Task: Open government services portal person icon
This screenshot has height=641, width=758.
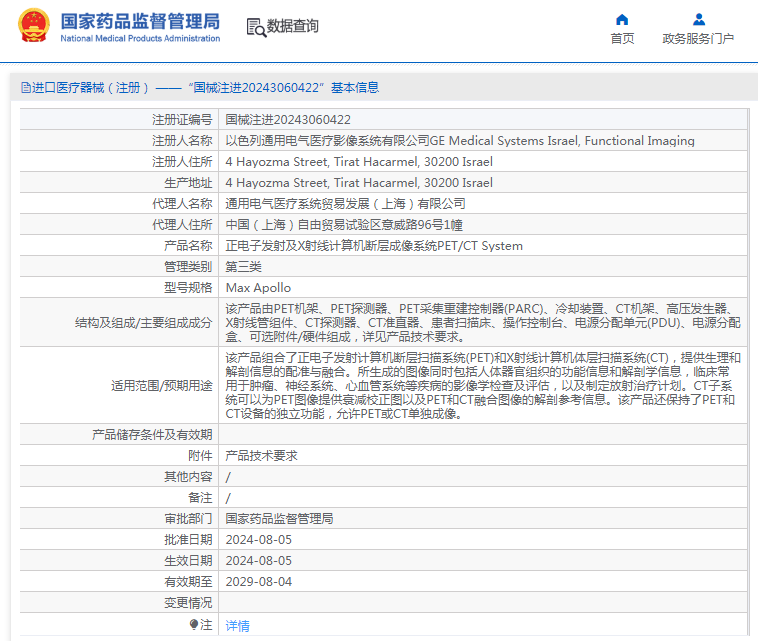Action: coord(699,19)
